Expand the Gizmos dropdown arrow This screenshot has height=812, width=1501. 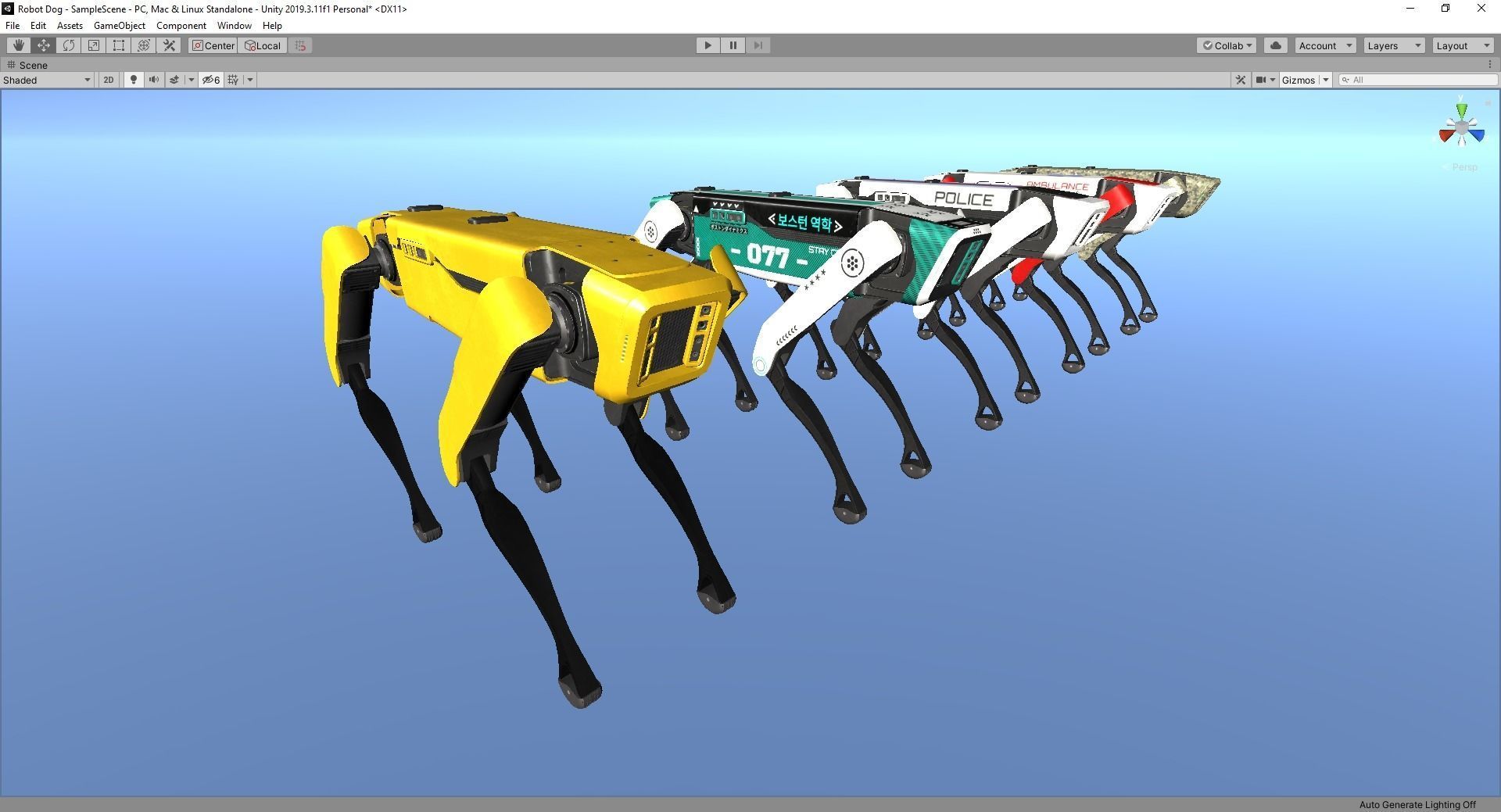pos(1326,80)
